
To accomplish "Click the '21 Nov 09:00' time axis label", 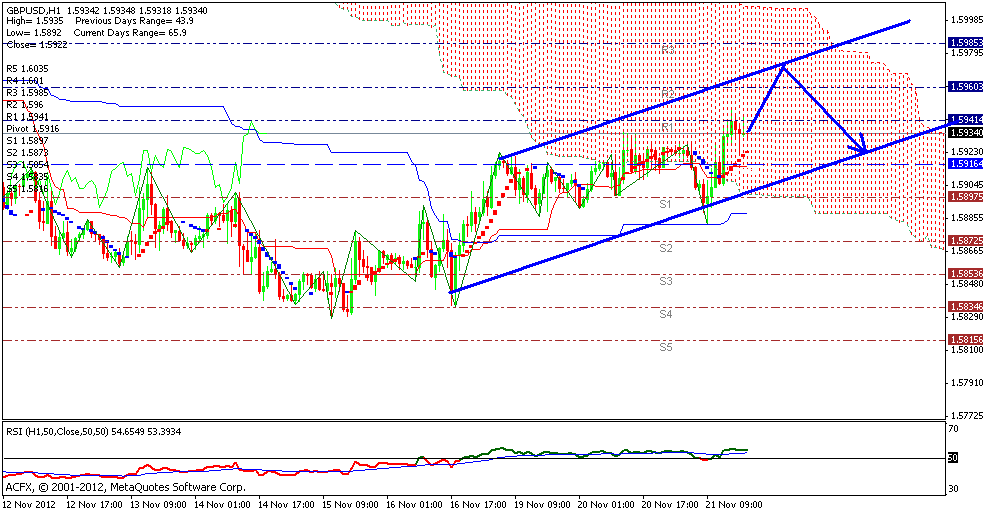I will click(x=733, y=504).
